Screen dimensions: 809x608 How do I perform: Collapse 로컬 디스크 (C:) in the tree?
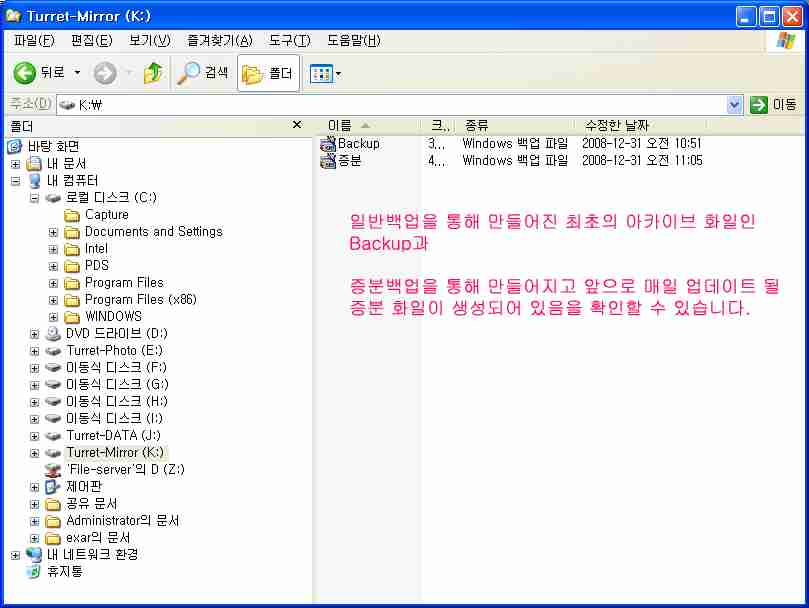point(33,197)
